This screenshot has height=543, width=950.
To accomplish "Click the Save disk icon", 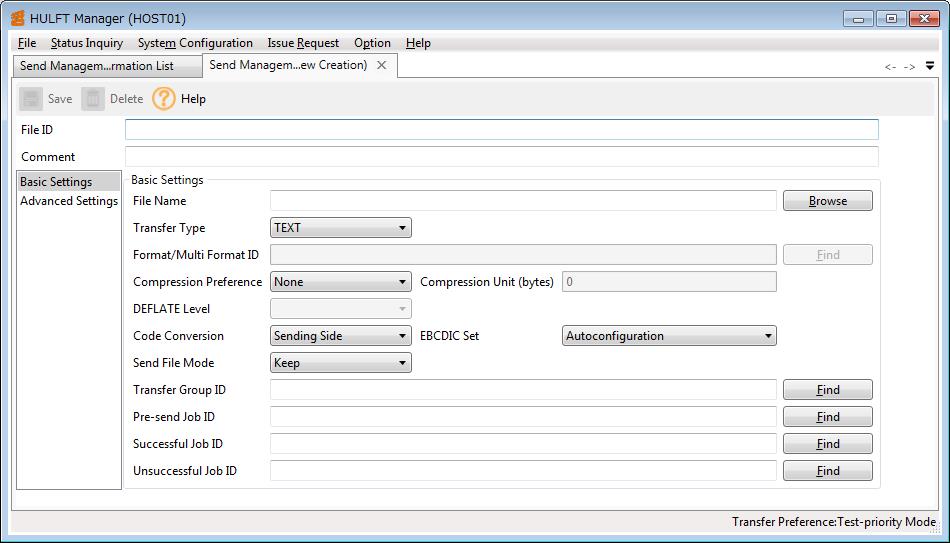I will point(31,99).
